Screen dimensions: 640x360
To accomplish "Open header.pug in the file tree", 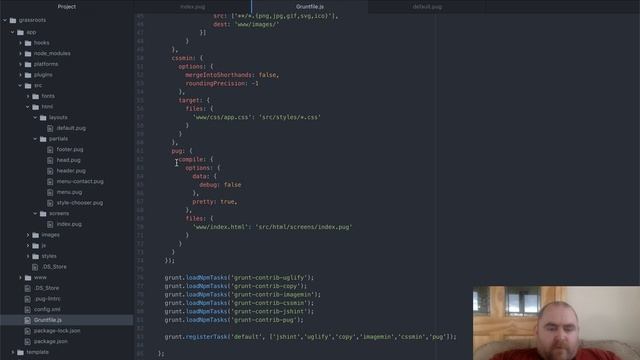I will point(71,171).
